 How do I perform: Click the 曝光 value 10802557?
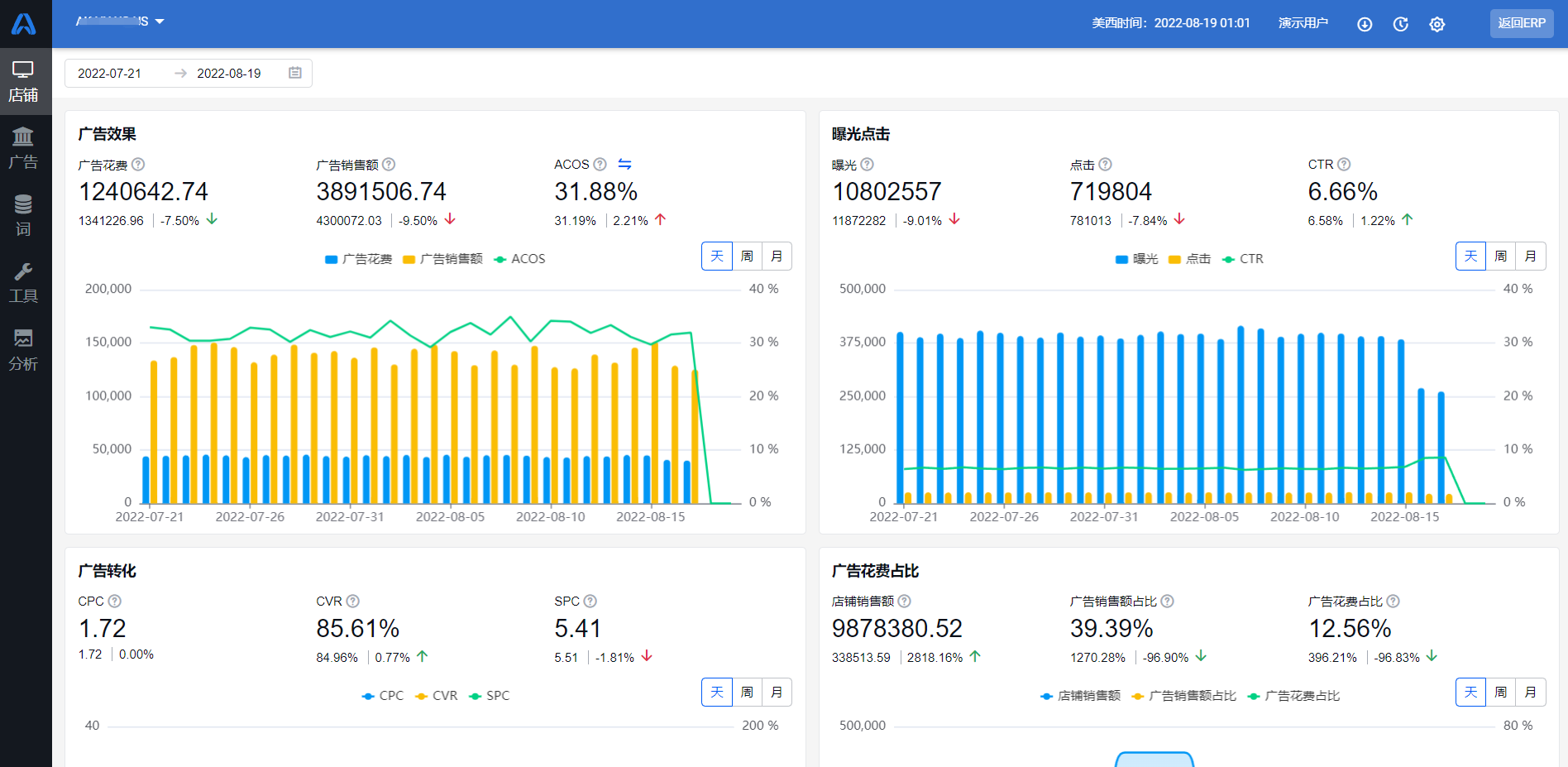[887, 192]
